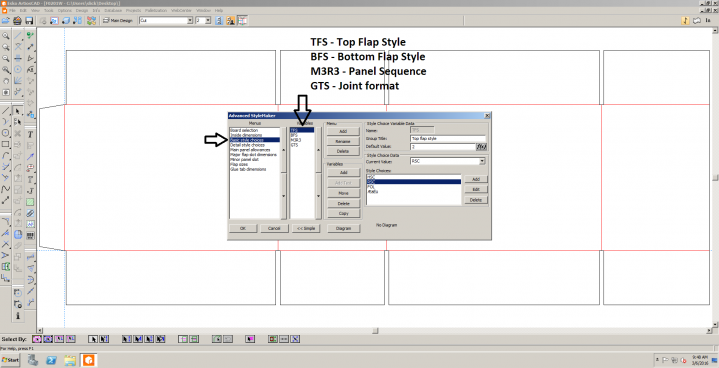
Task: Click the Diagram button
Action: coord(343,228)
